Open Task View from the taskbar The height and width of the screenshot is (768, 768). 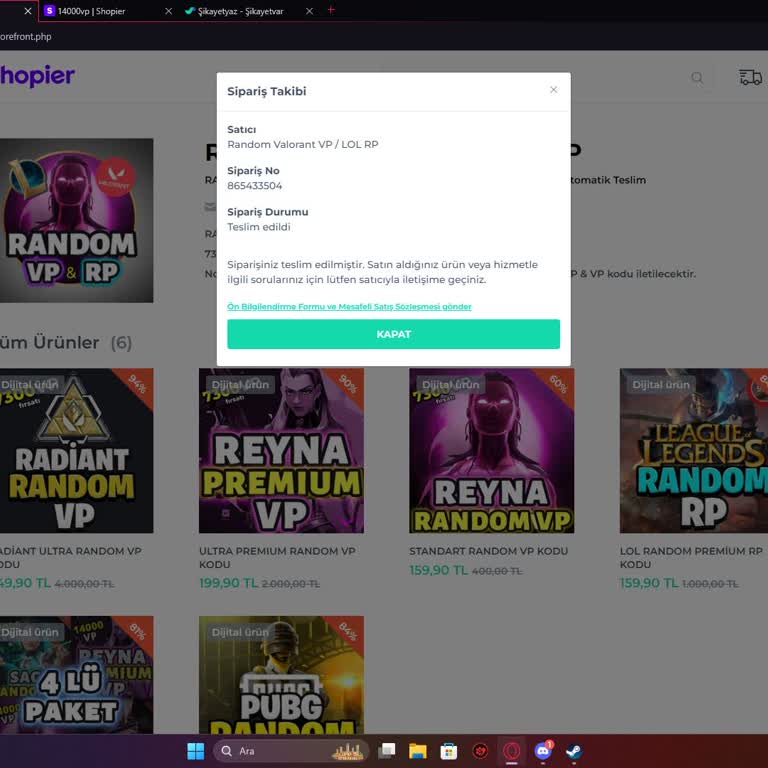(387, 751)
